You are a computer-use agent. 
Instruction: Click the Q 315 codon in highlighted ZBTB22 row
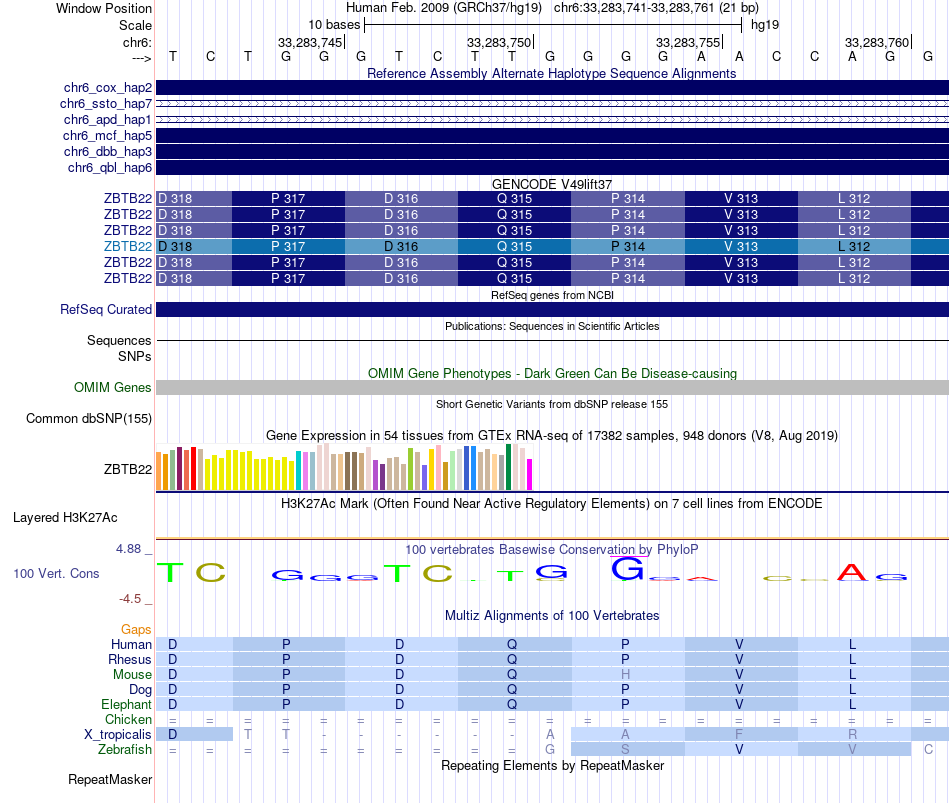(514, 247)
